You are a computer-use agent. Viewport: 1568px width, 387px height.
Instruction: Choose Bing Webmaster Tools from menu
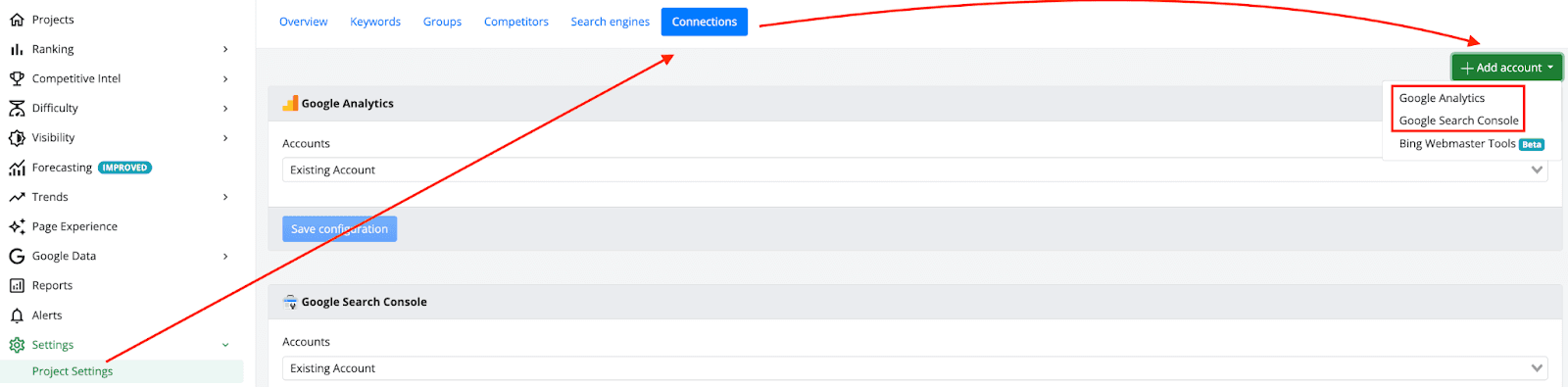pyautogui.click(x=1457, y=143)
